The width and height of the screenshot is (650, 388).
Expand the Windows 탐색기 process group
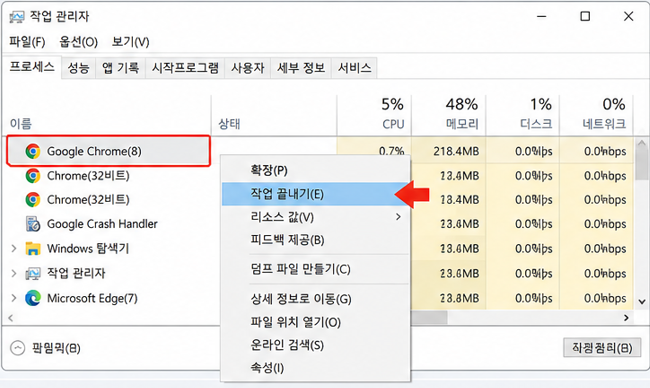14,249
